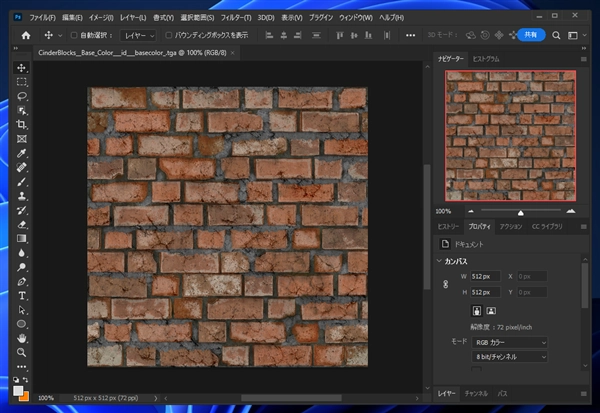Select the Horizontal Type tool
Screen dimensions: 600x413
tap(22, 296)
